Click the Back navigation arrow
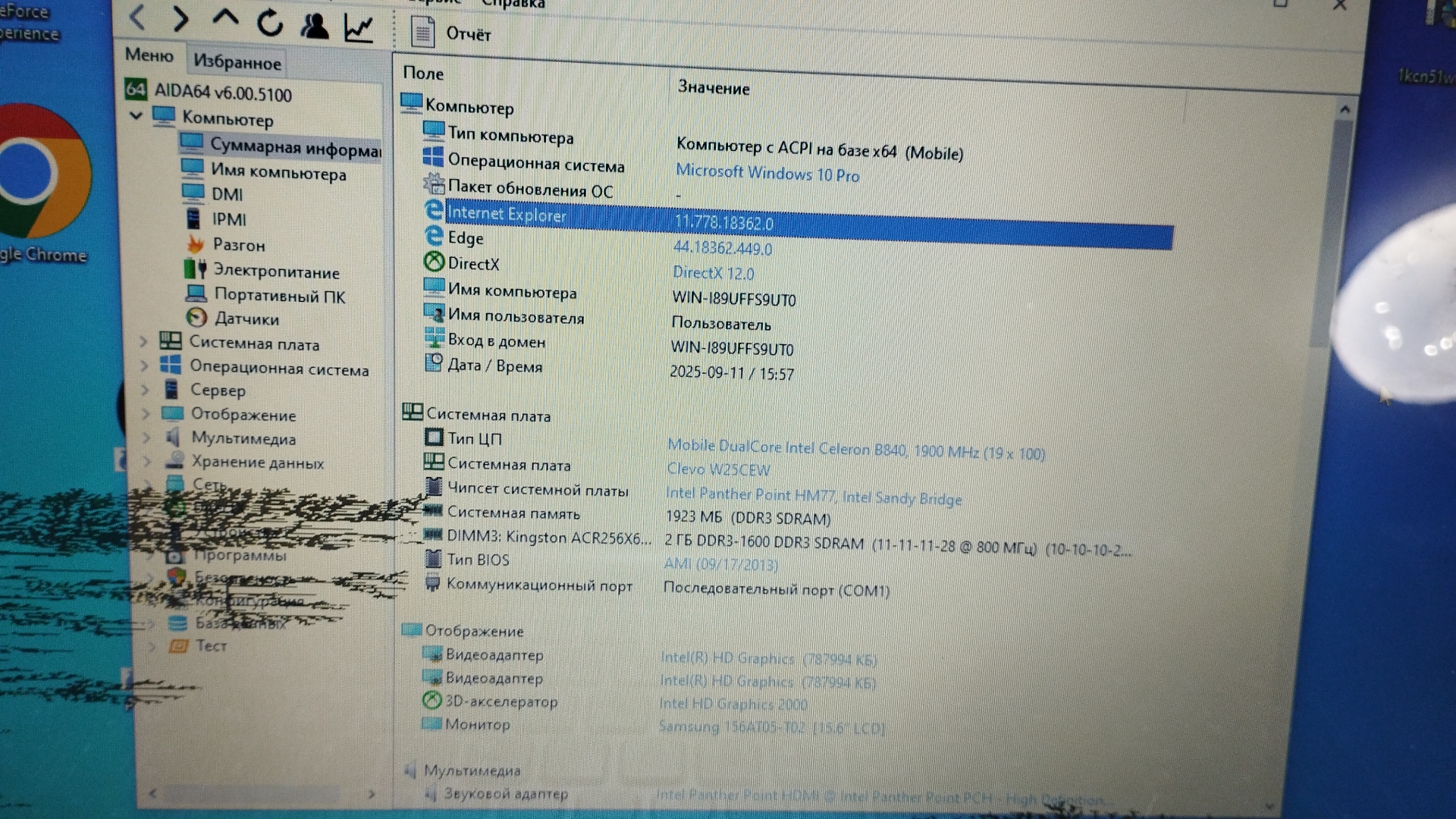 tap(138, 17)
